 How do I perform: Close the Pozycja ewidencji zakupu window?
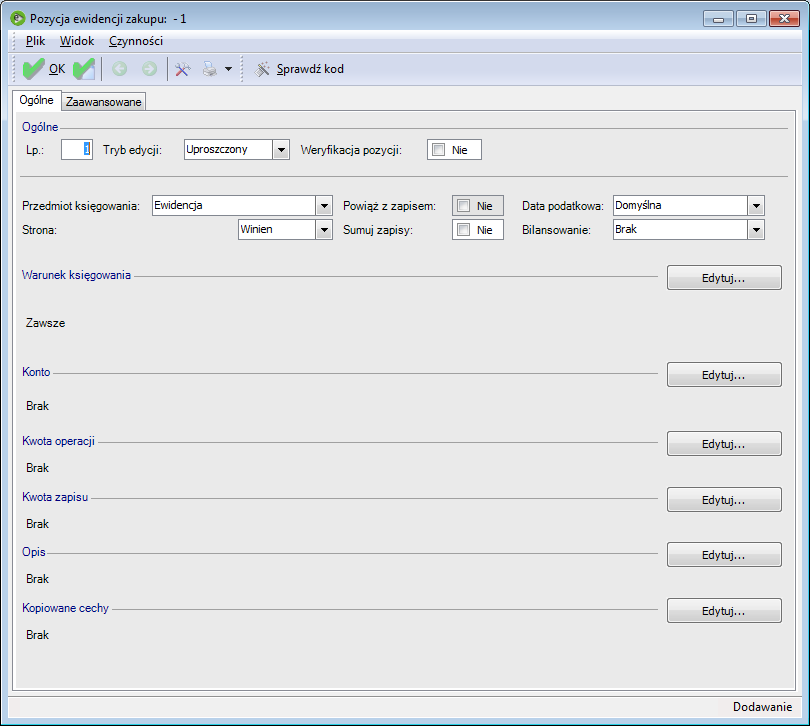784,19
